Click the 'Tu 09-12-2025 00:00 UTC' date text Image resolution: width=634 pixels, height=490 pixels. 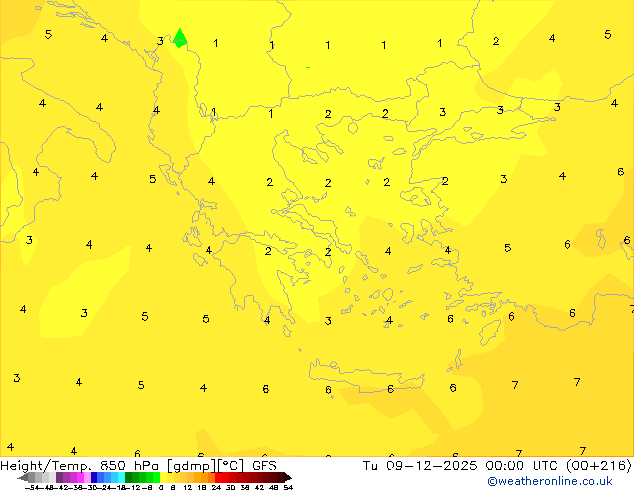(461, 466)
